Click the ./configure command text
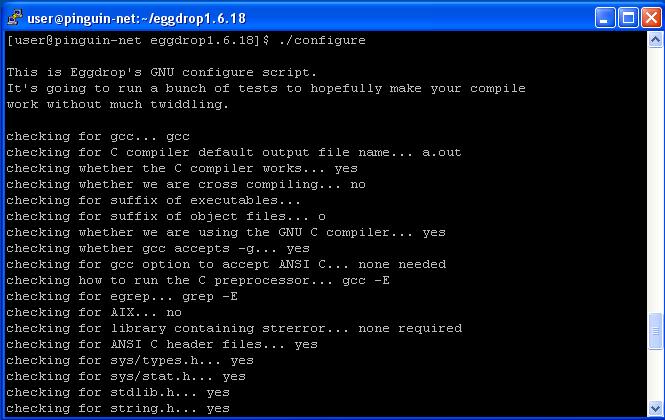 coord(322,40)
